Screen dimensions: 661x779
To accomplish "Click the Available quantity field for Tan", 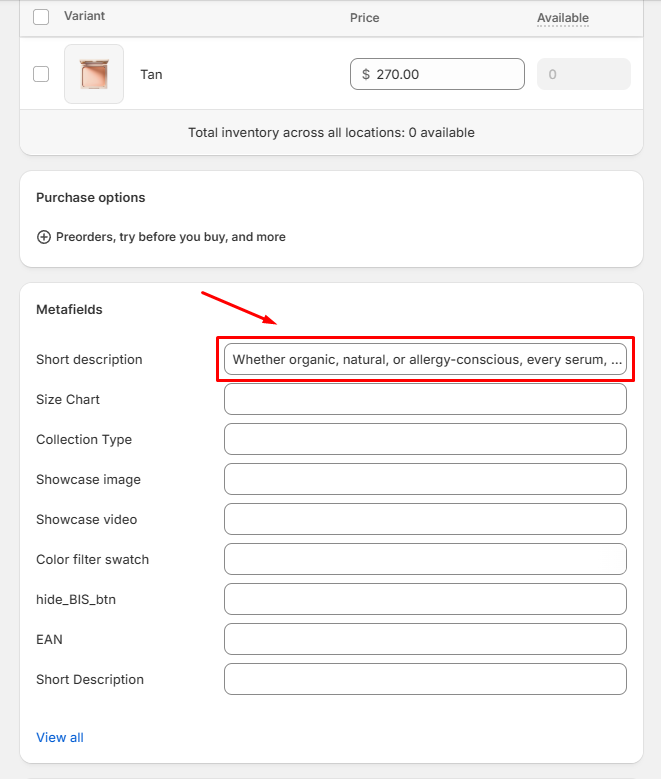I will click(584, 74).
